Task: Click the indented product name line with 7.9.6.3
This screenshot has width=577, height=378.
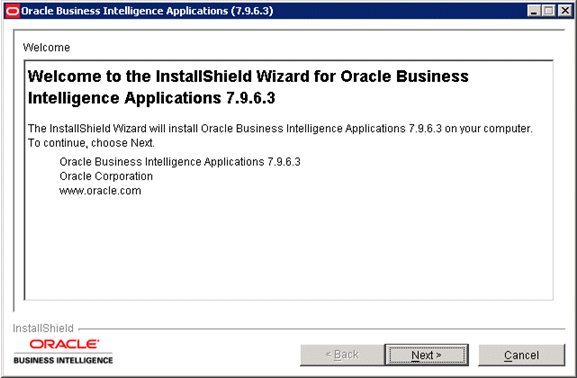Action: tap(180, 162)
